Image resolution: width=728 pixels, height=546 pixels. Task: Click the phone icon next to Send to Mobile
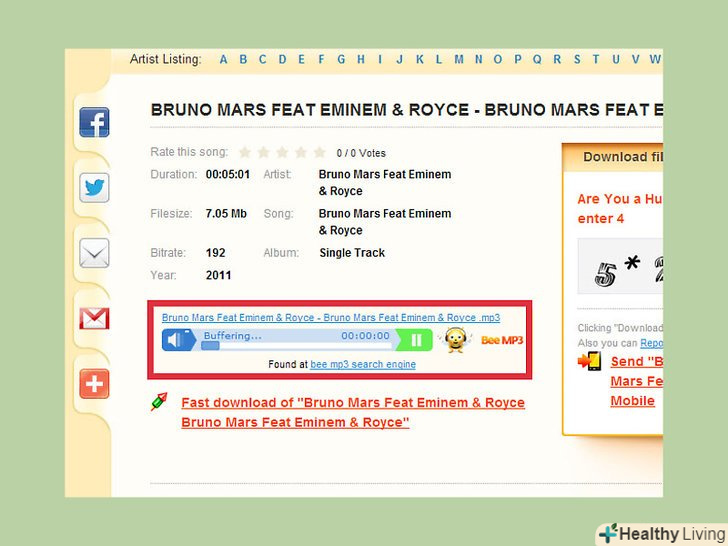pyautogui.click(x=589, y=361)
